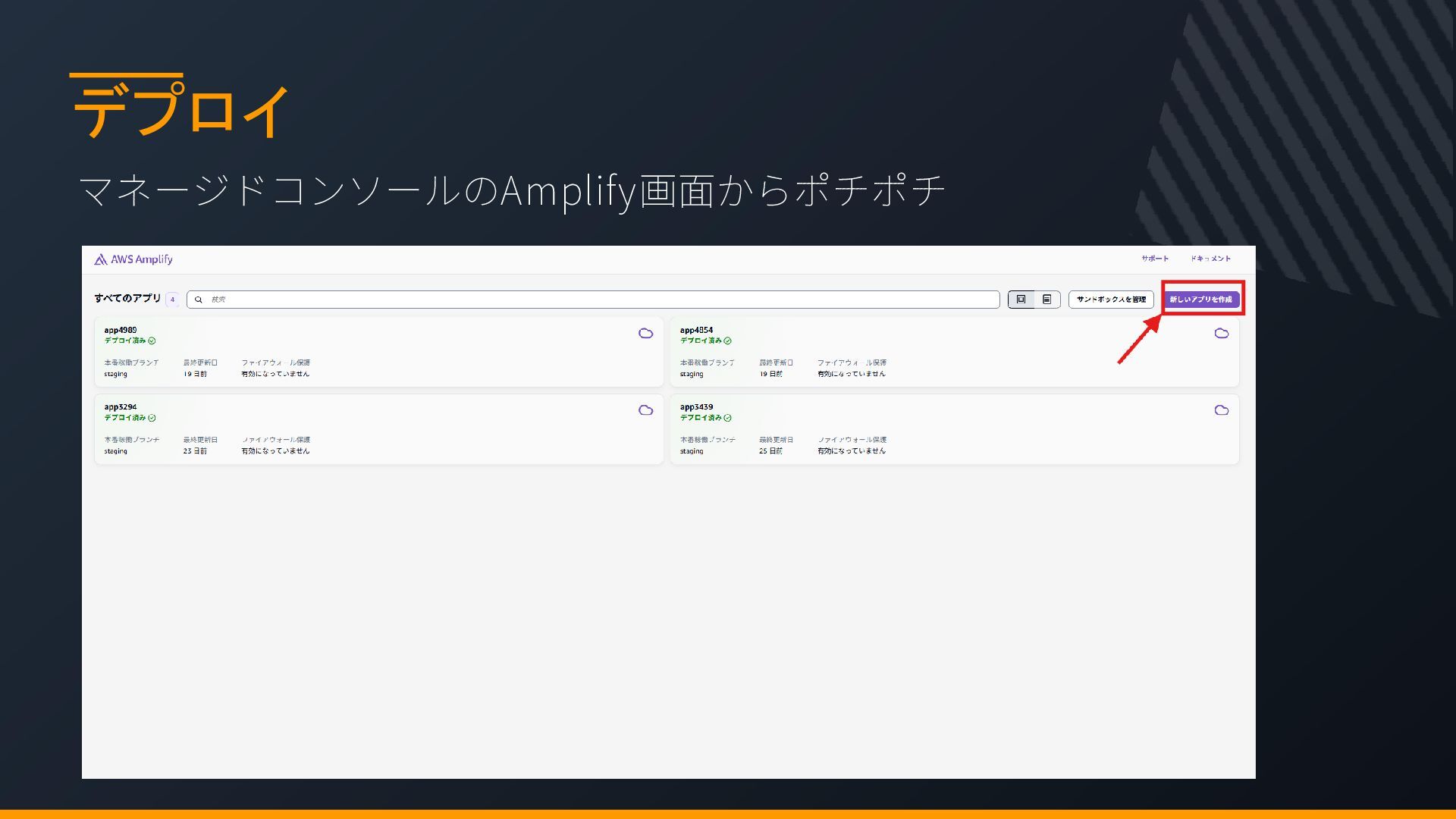The width and height of the screenshot is (1456, 819).
Task: Focus the app search field
Action: (593, 300)
